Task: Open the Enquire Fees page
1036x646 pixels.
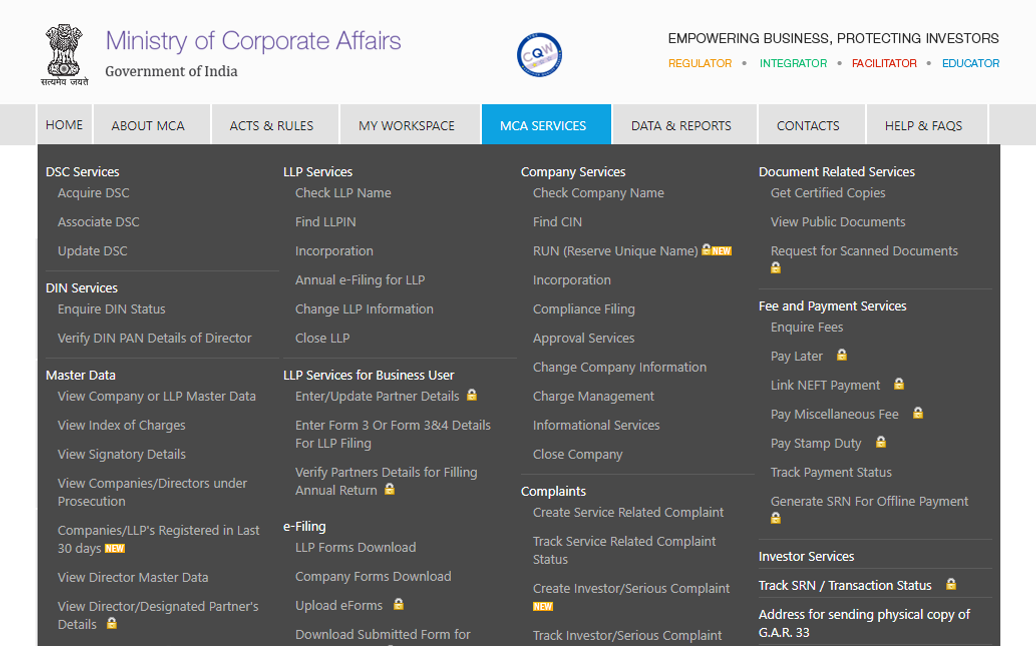Action: click(807, 326)
